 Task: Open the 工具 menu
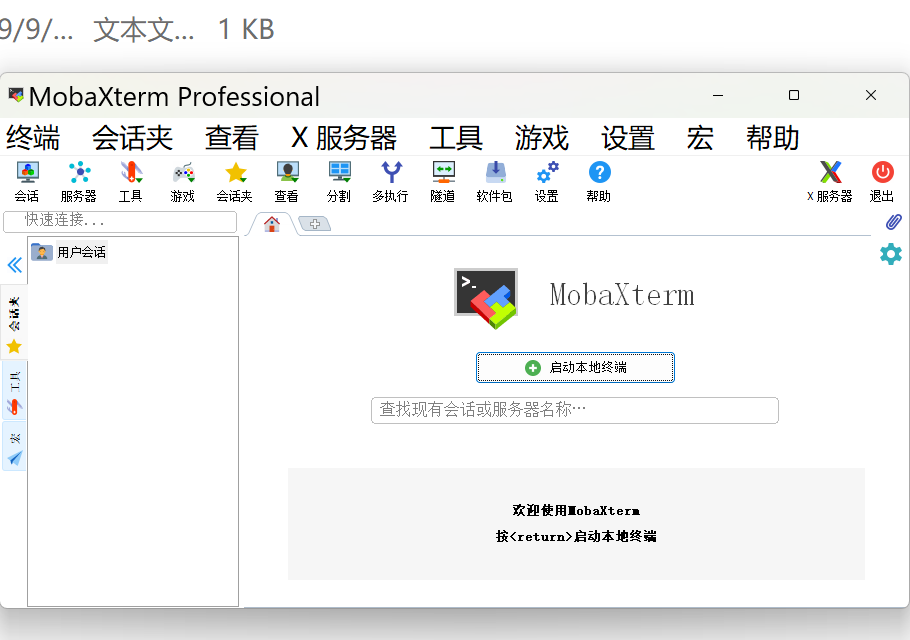[x=456, y=138]
